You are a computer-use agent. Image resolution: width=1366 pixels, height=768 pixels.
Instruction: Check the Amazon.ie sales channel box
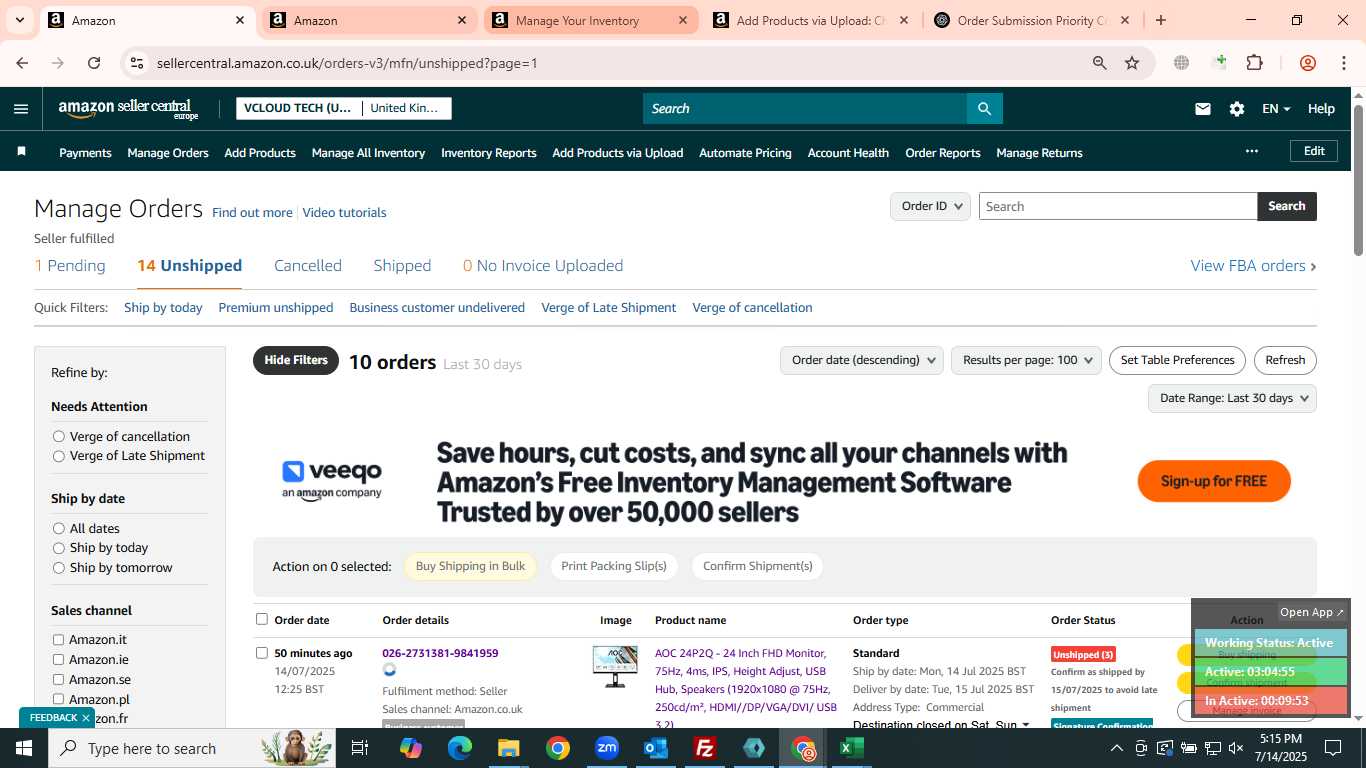tap(58, 660)
